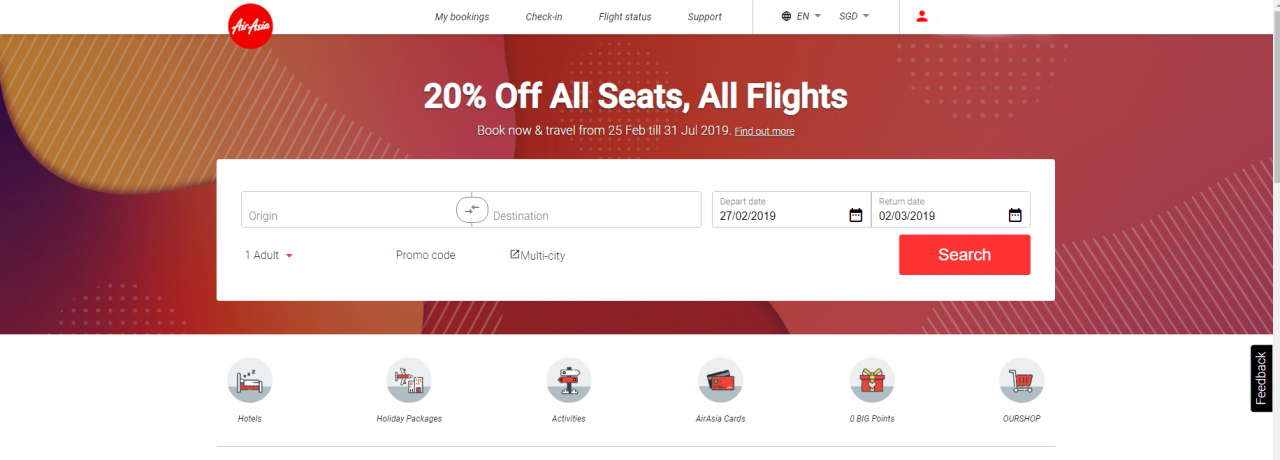Follow the Find out more link
Viewport: 1280px width, 460px height.
(764, 131)
